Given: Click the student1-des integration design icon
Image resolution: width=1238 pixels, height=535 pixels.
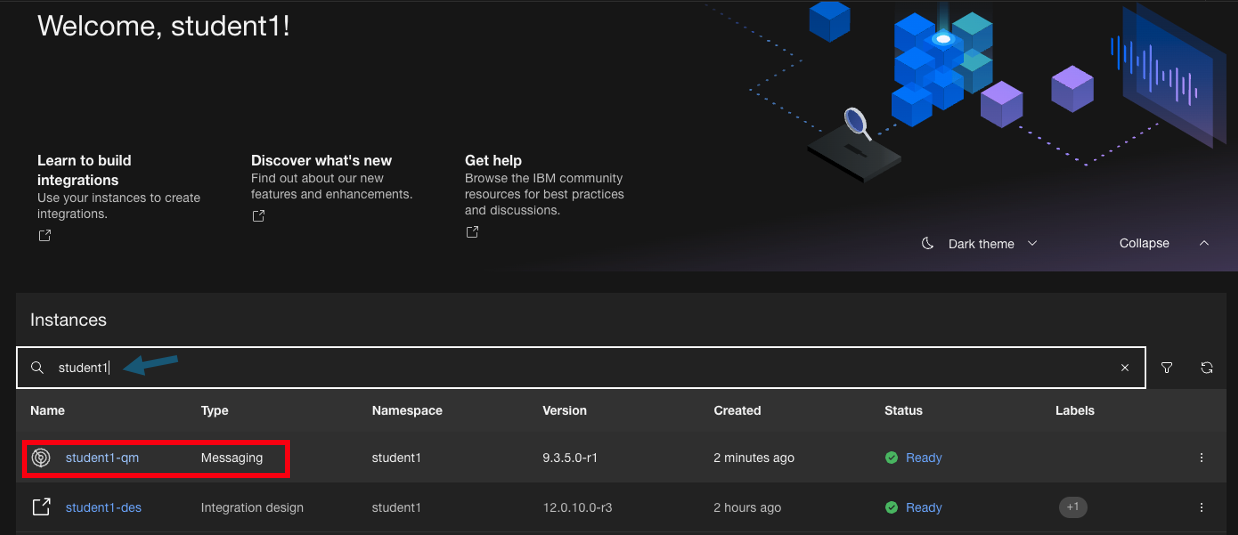Looking at the screenshot, I should pos(41,507).
